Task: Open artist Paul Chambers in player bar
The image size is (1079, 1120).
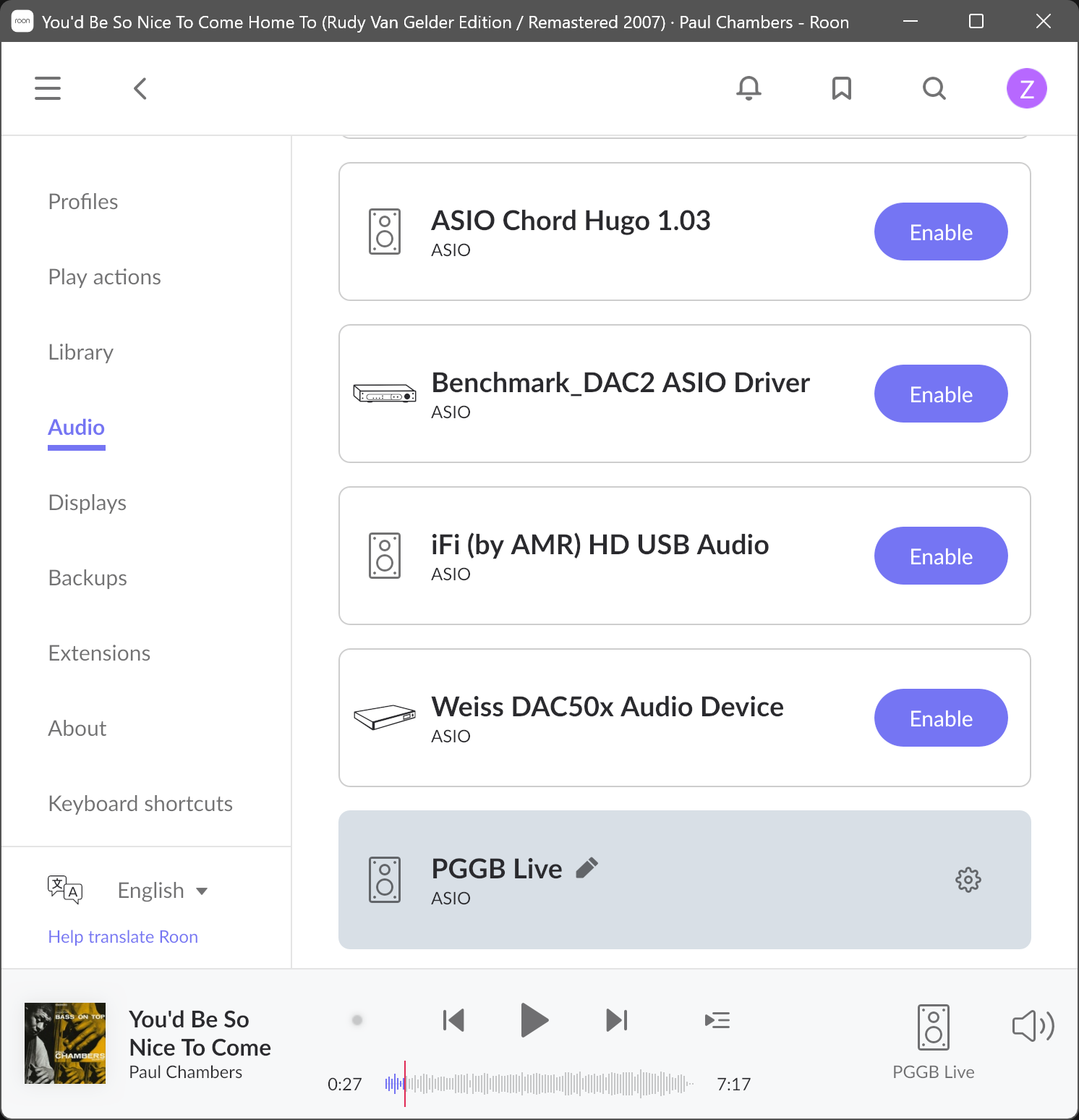Action: pyautogui.click(x=186, y=1072)
